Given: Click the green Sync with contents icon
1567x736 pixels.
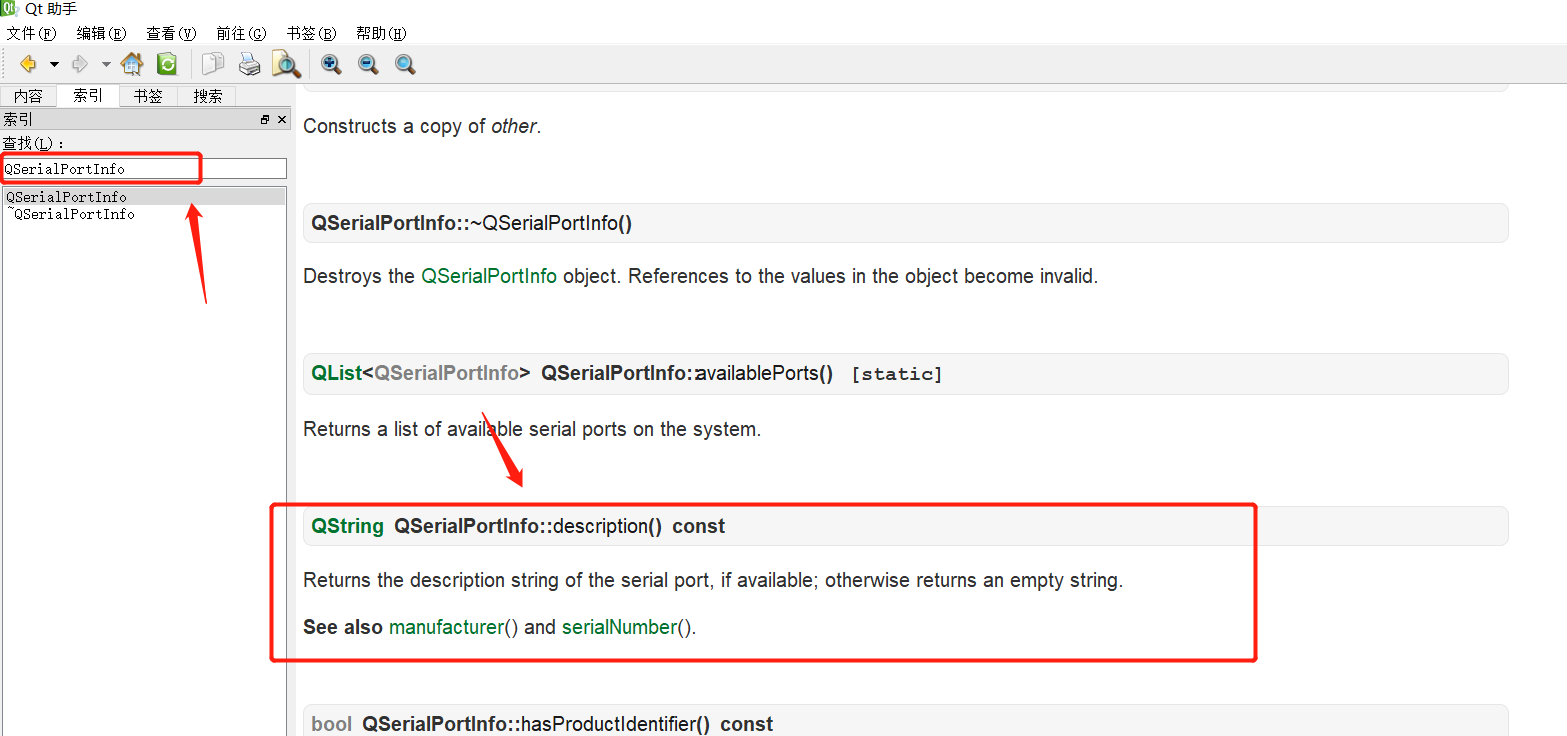Looking at the screenshot, I should tap(167, 64).
